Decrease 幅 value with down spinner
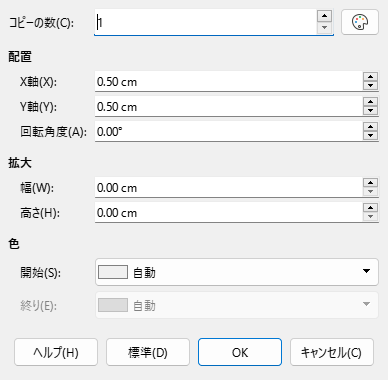Image resolution: width=388 pixels, height=380 pixels. tap(370, 192)
